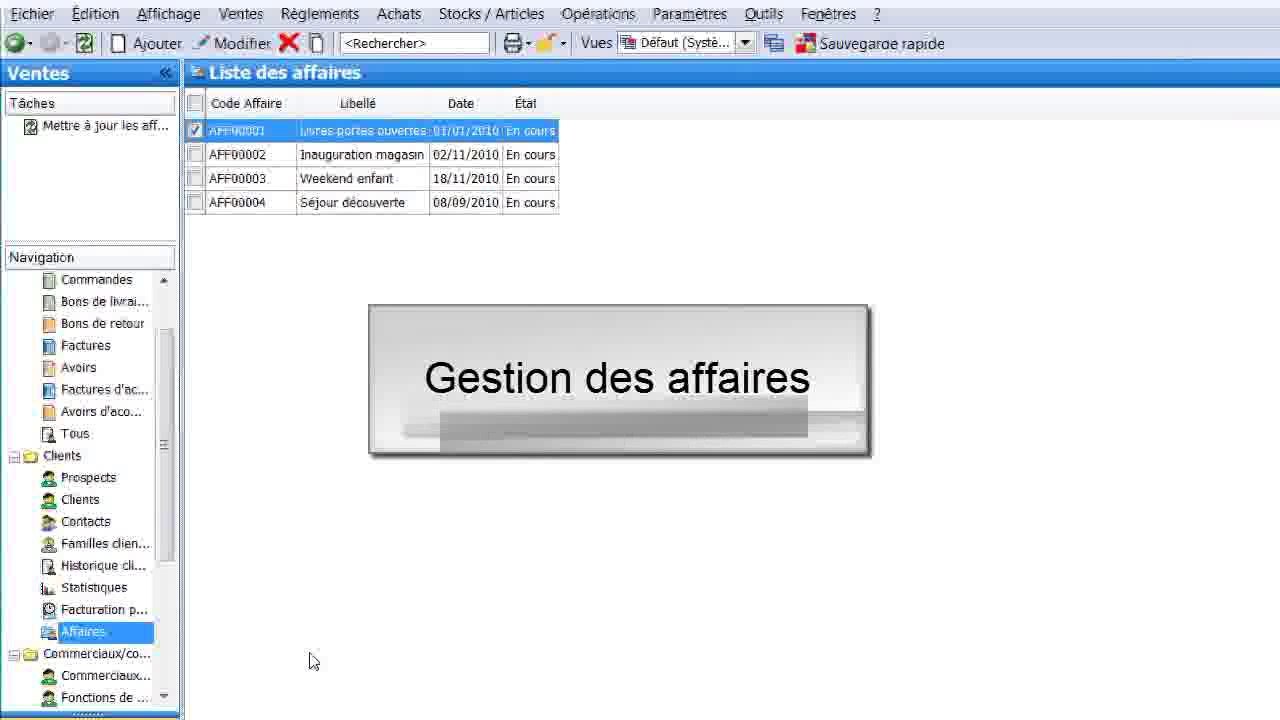The image size is (1280, 720).
Task: Click Avoirs d'aco... icon
Action: pos(49,412)
